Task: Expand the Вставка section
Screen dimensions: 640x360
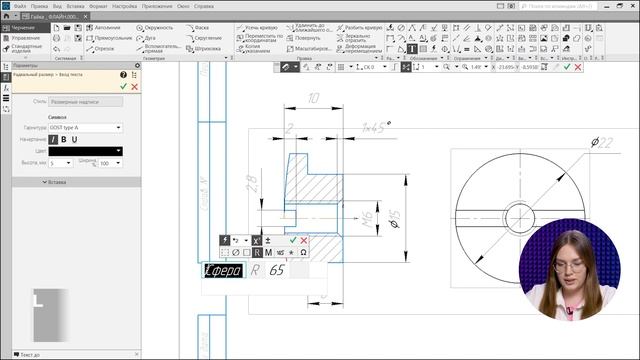Action: point(77,182)
